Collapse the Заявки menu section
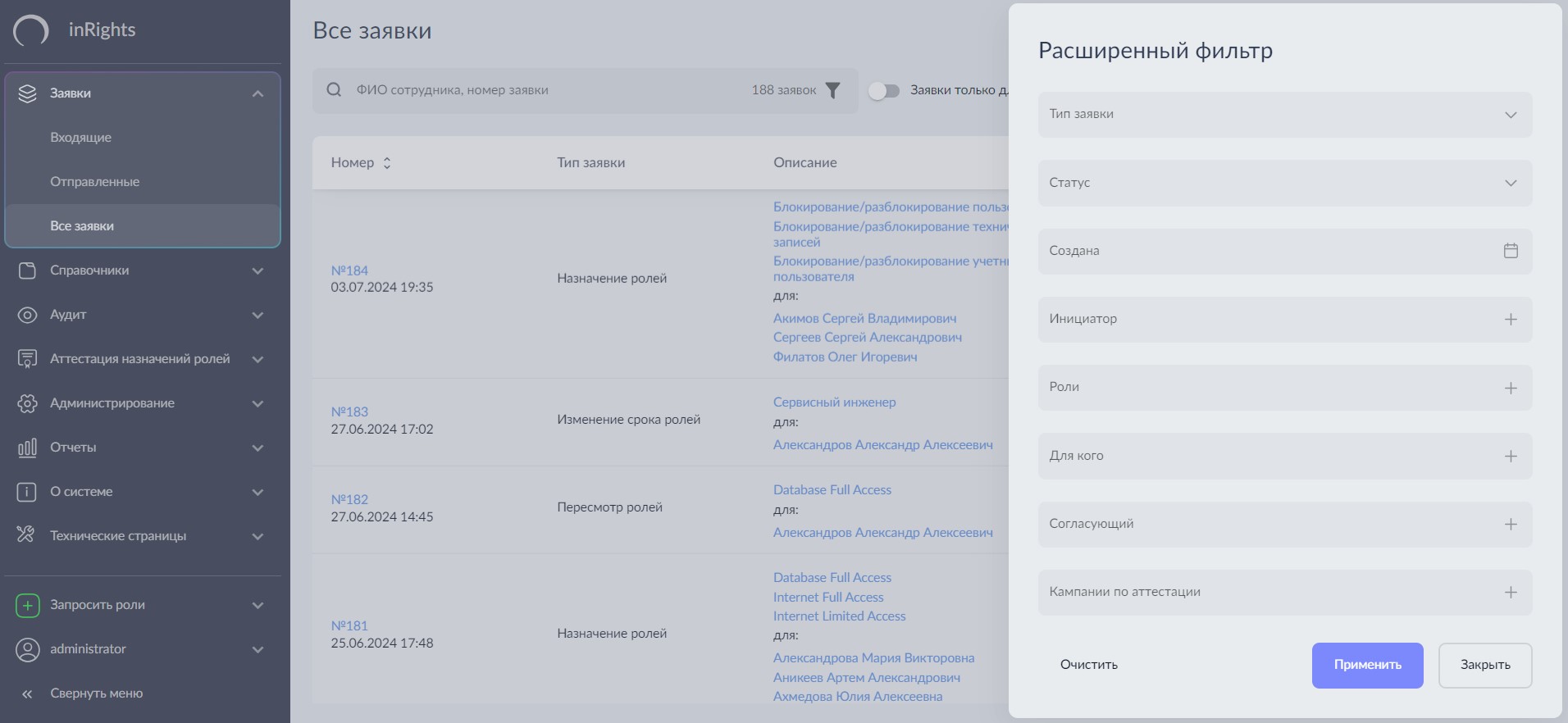Screen dimensions: 1568x723 coord(258,93)
